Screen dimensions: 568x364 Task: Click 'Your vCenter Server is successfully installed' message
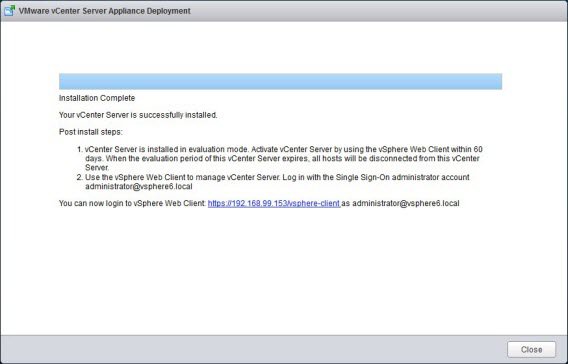pos(138,115)
